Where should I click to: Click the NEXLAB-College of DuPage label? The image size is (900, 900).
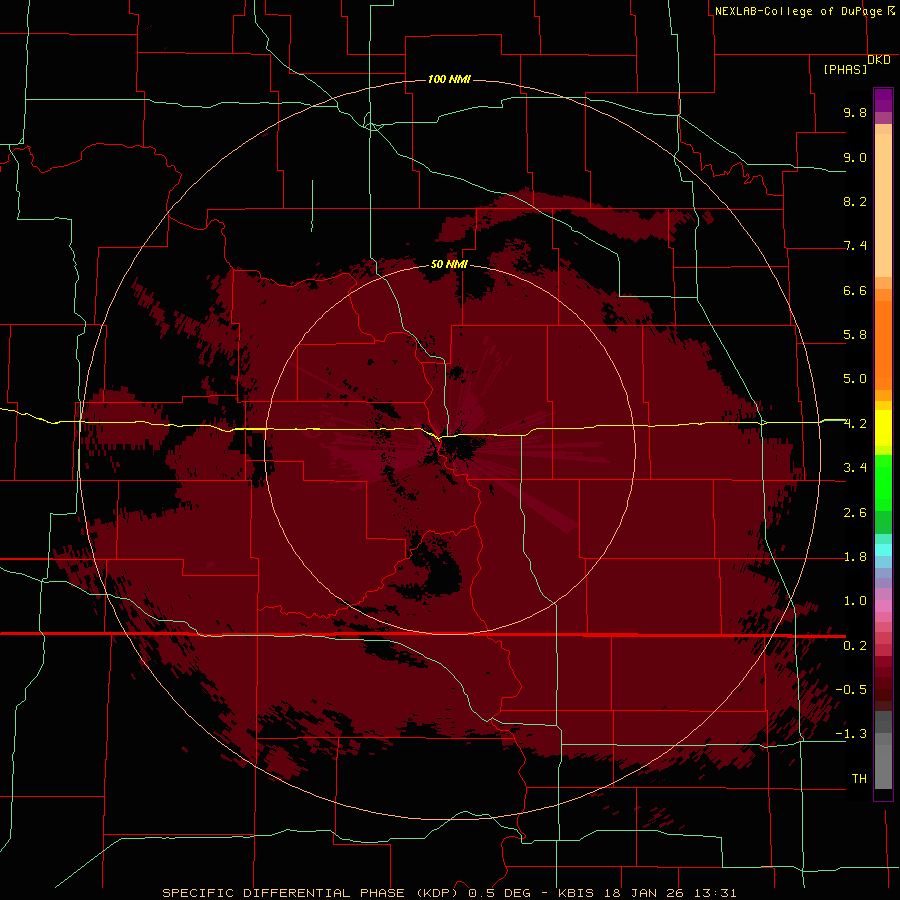[798, 11]
